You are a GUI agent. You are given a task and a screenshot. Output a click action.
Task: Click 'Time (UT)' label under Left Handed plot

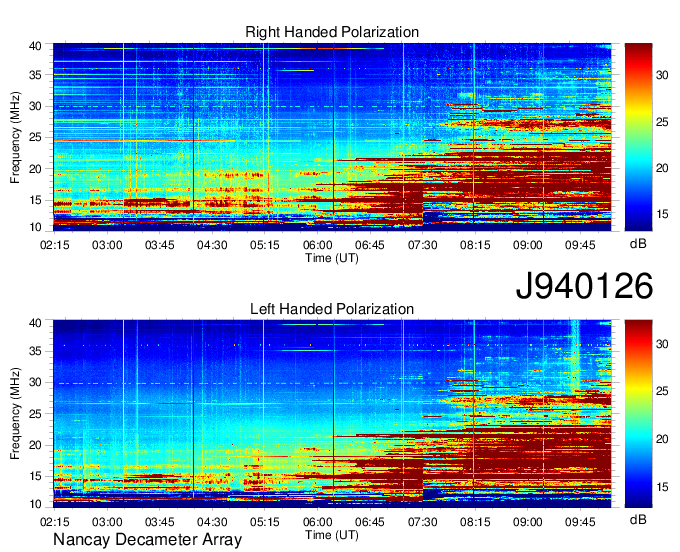[332, 535]
